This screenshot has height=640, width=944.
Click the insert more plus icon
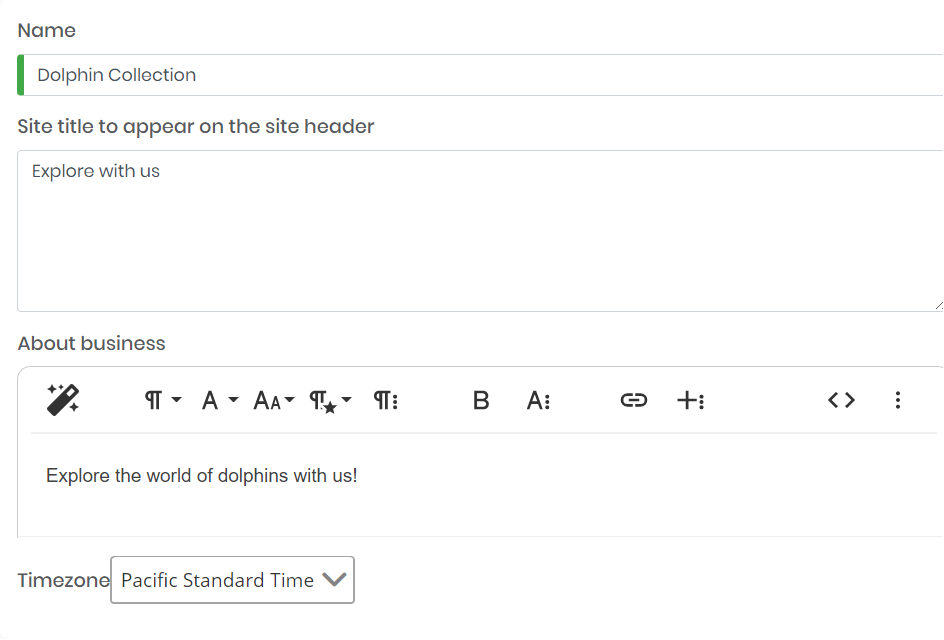coord(691,400)
